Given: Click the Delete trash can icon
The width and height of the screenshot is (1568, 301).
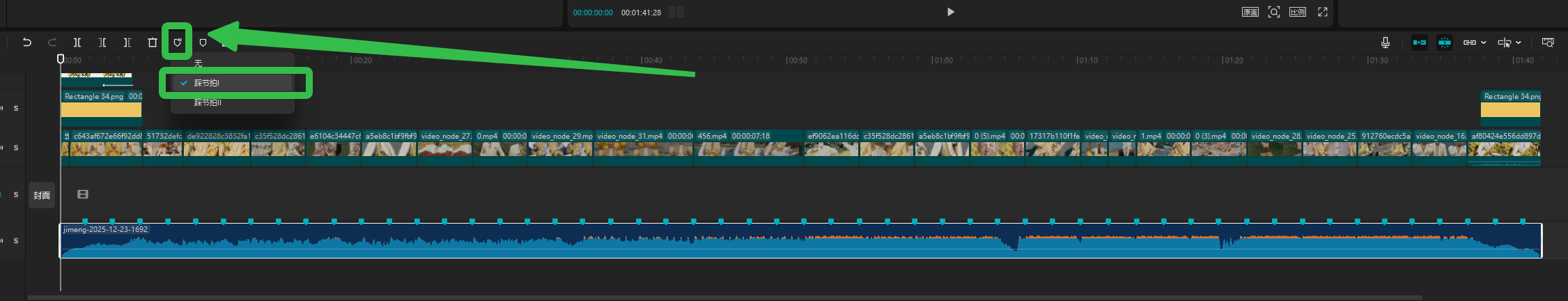Looking at the screenshot, I should (153, 43).
